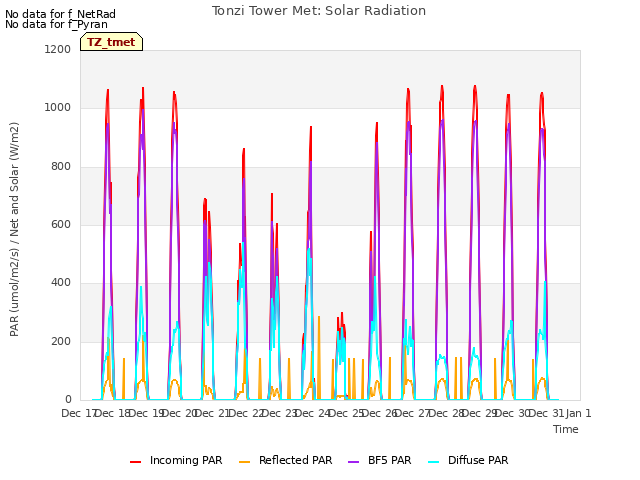Viewport: 640px width, 480px height.
Task: Click the Dec 31 x-axis tick label
Action: point(547,413)
